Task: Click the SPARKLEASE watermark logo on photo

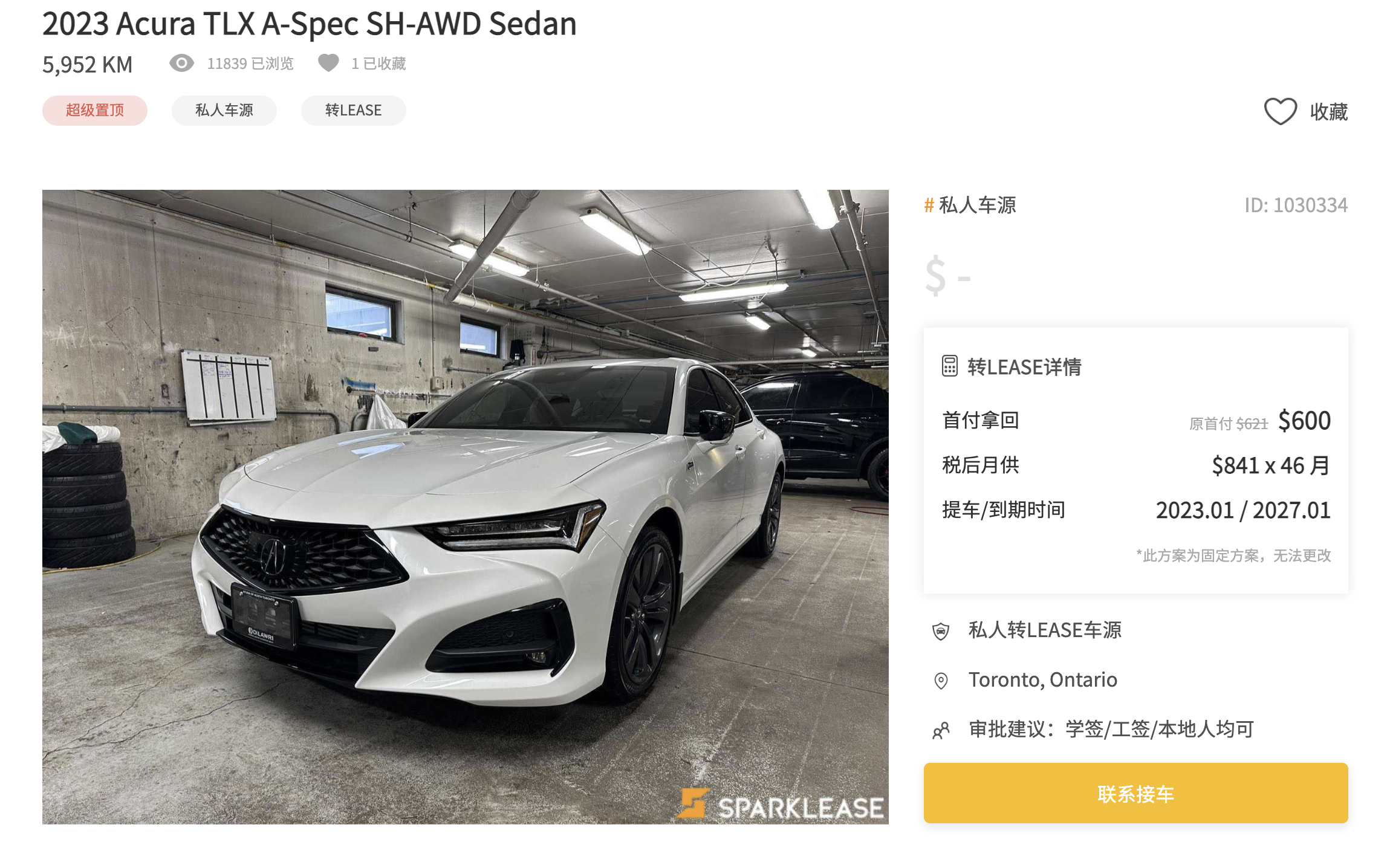Action: 781,806
